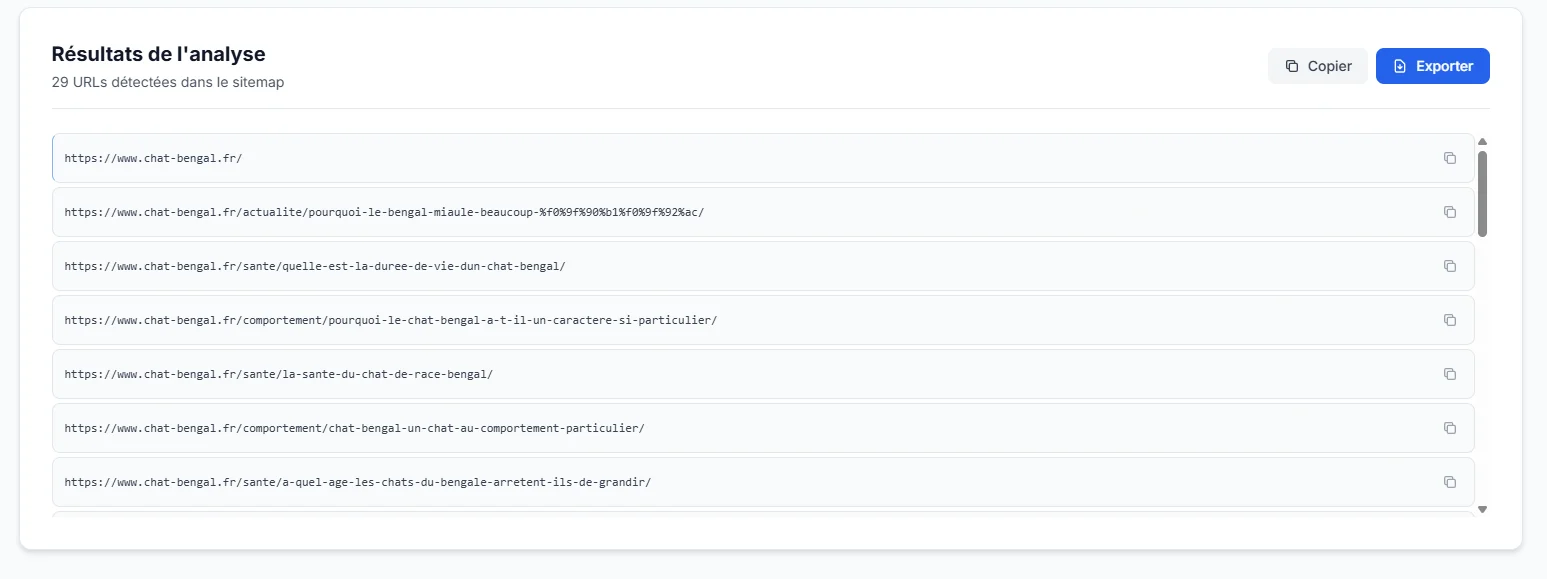Click copy icon for pourquoi-le-bengal-miaule-beaucoup URL
This screenshot has height=579, width=1547.
coord(1449,212)
